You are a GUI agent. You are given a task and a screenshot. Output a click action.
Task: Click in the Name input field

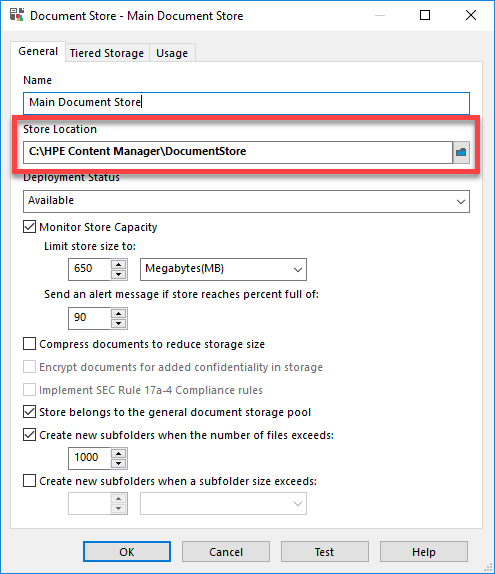tap(246, 103)
